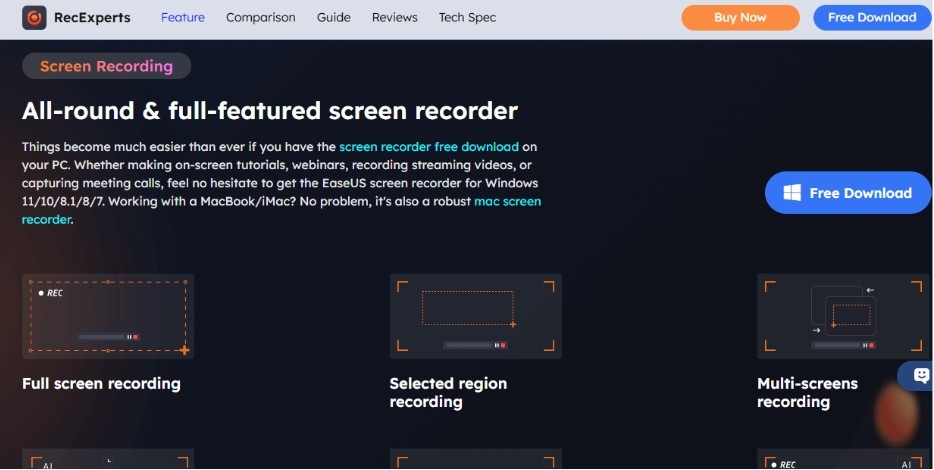The height and width of the screenshot is (470, 934).
Task: Click the RecExperts logo icon
Action: tap(34, 18)
